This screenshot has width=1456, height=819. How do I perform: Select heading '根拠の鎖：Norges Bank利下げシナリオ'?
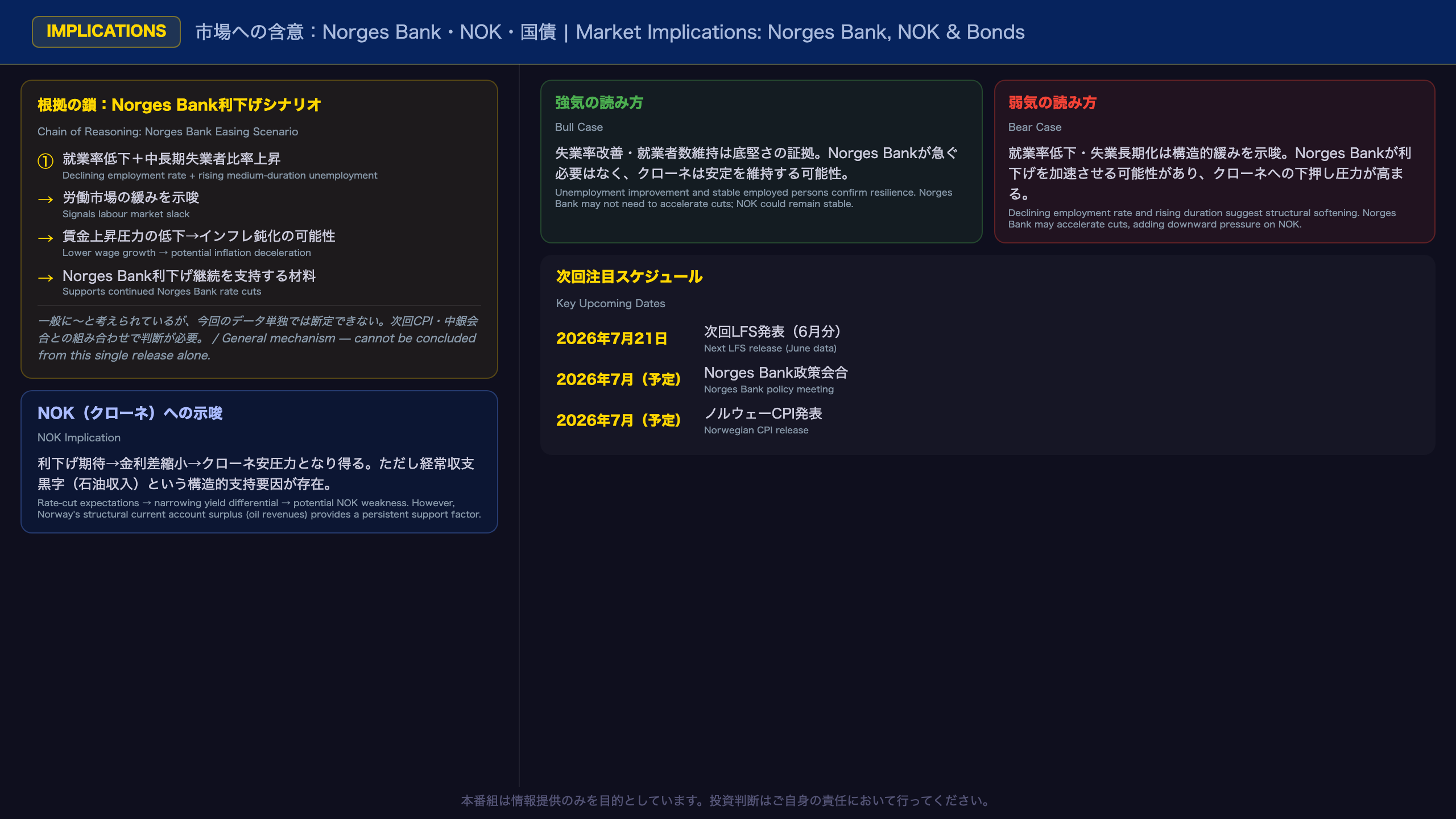179,105
